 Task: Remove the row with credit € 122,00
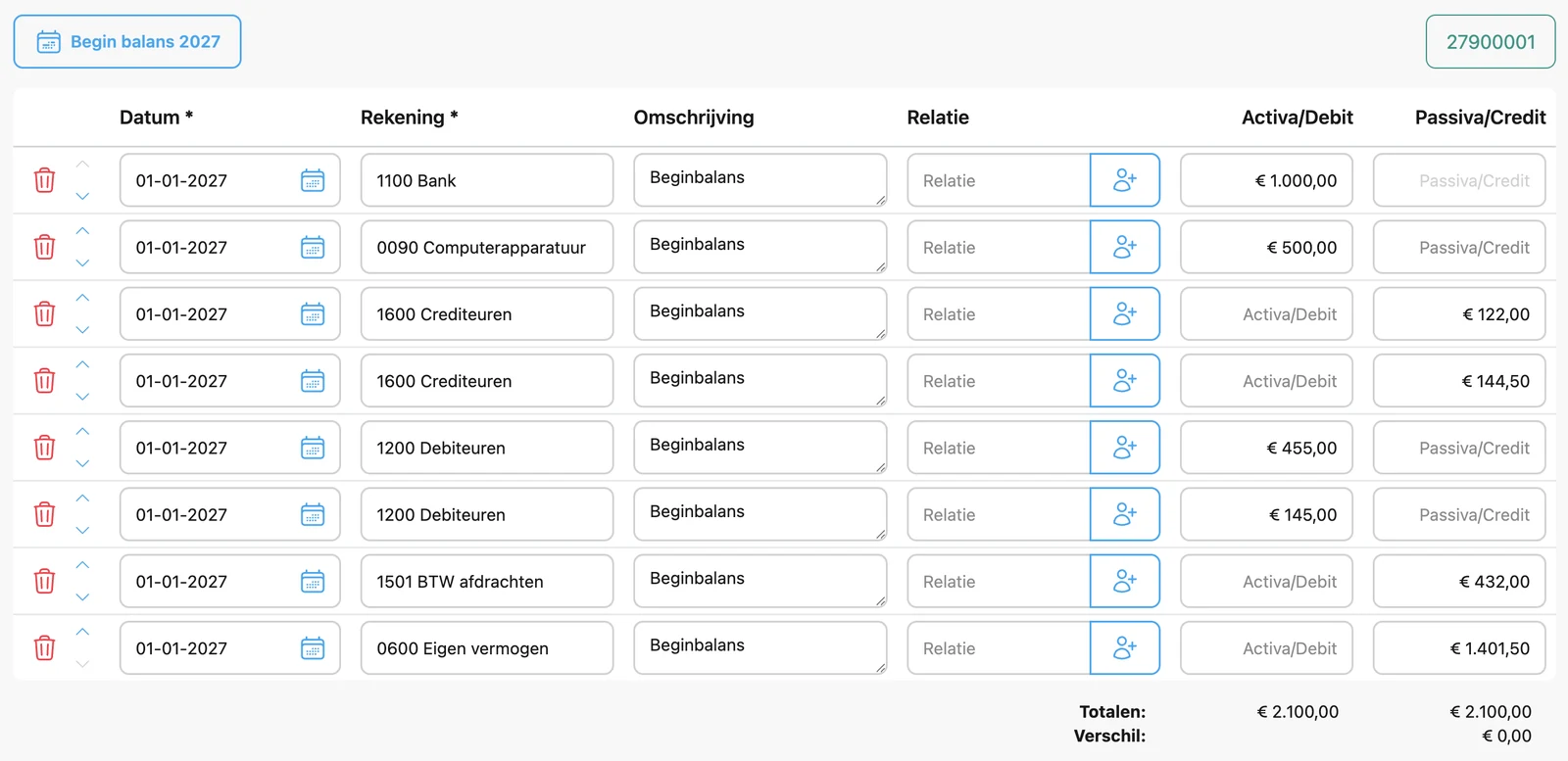(45, 313)
